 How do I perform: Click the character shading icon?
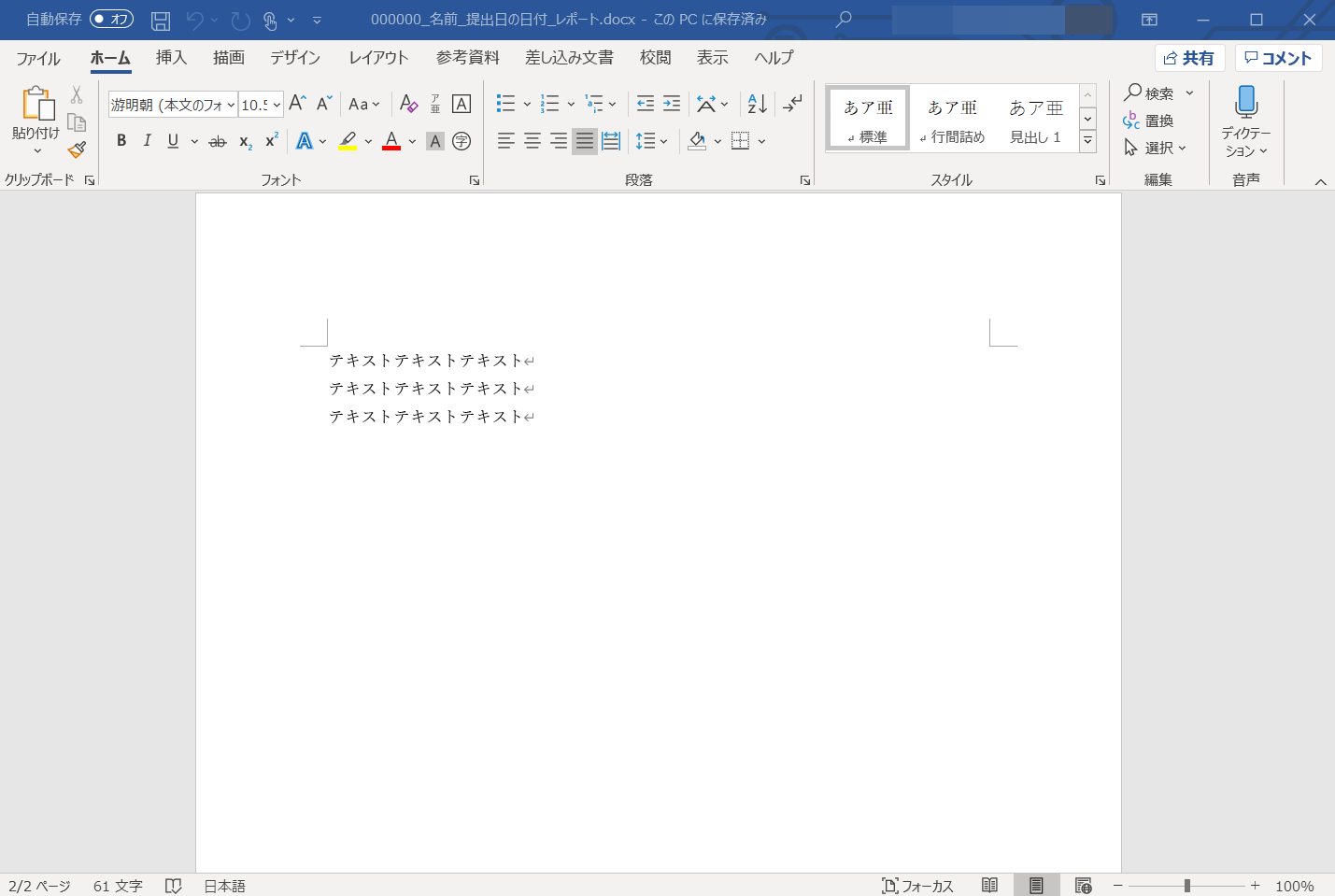pos(434,141)
